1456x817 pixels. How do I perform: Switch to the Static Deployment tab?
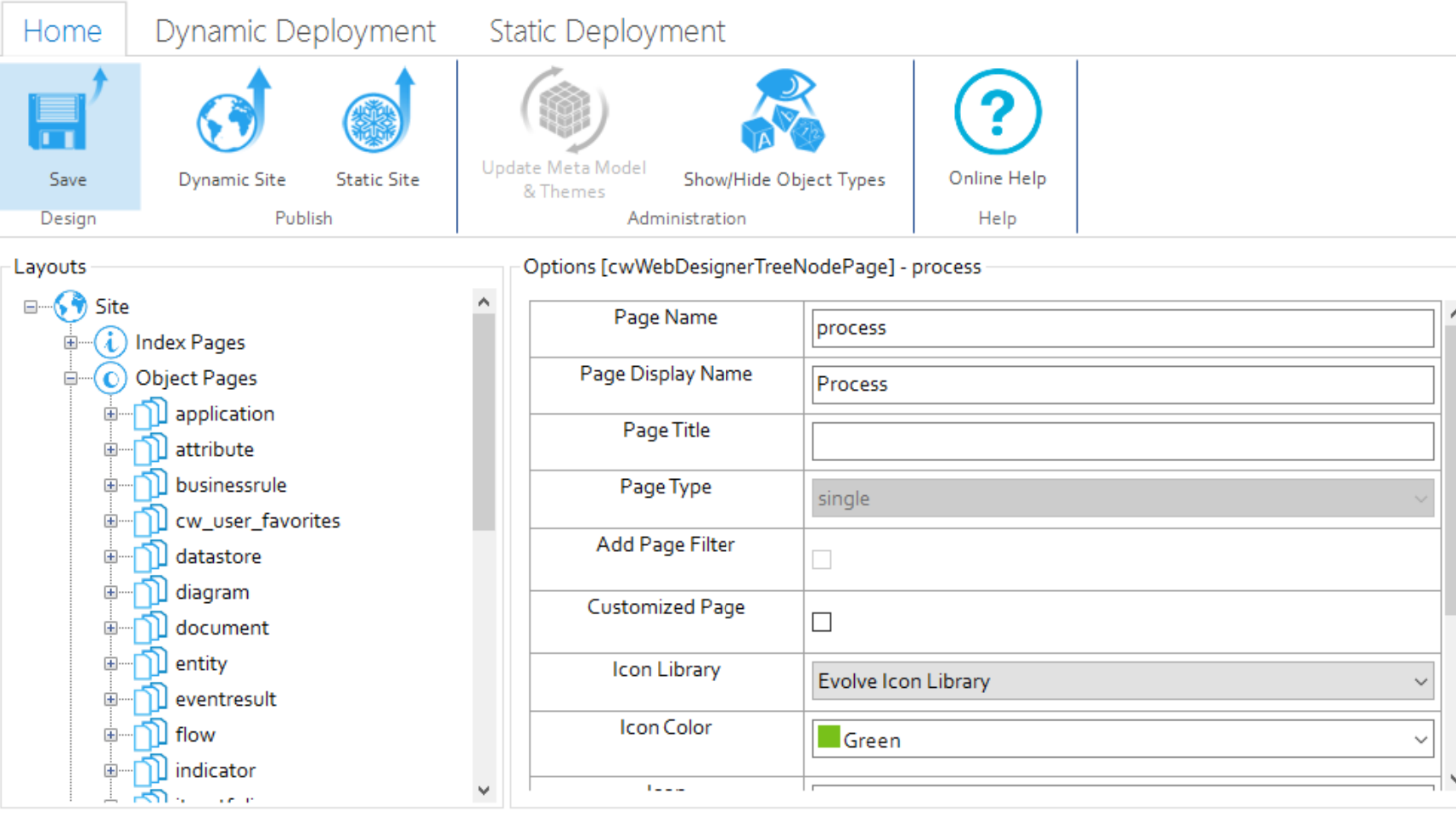click(607, 31)
